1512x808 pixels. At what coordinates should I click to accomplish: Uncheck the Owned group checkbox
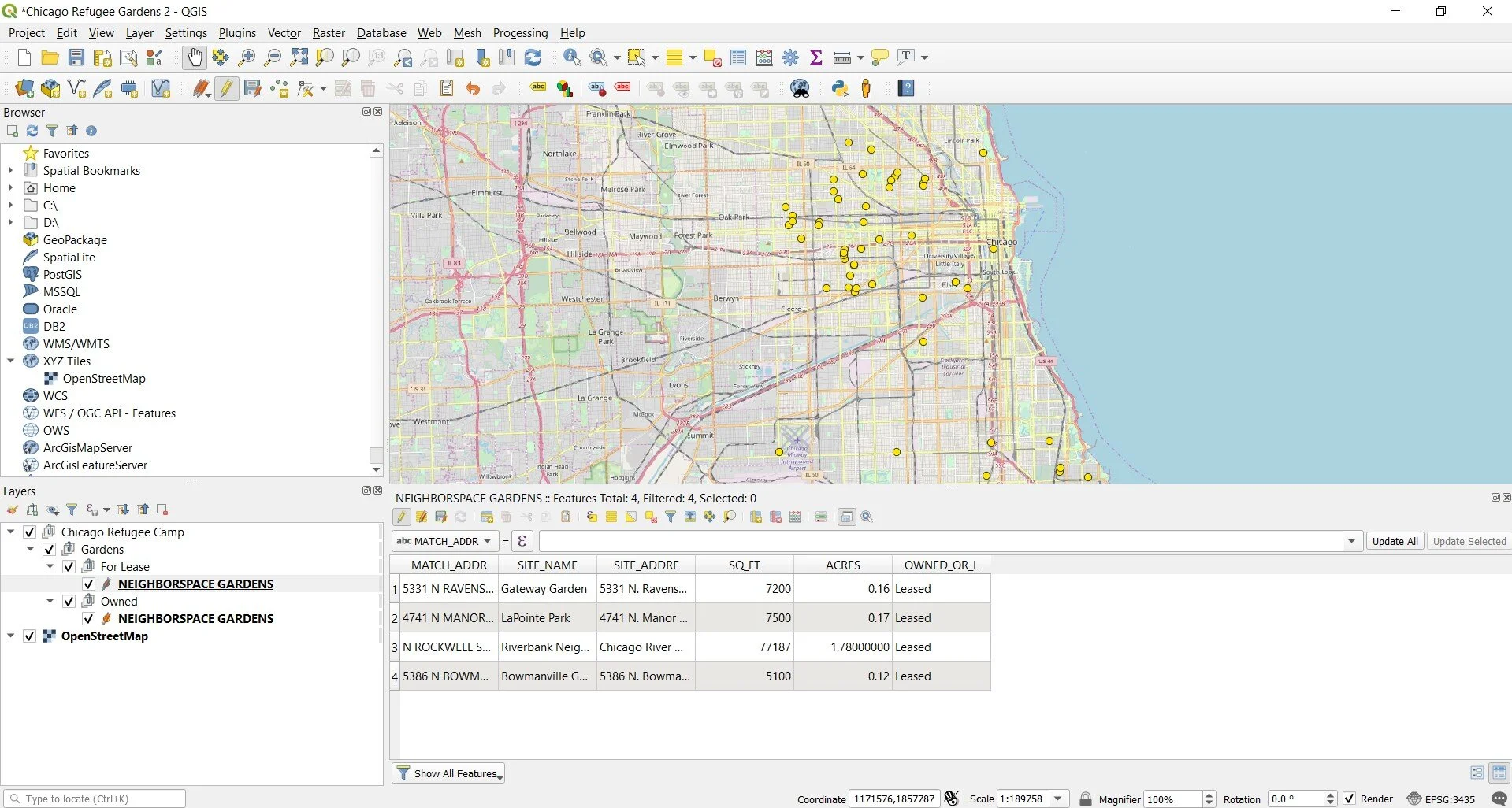(69, 602)
